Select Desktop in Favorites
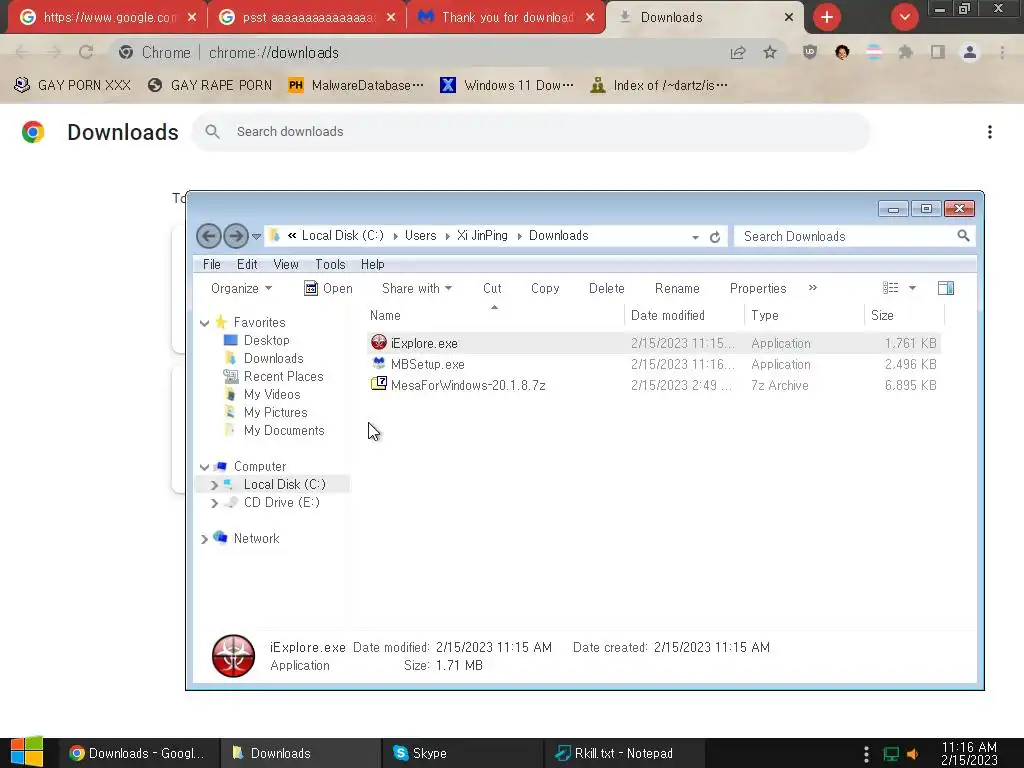Image resolution: width=1024 pixels, height=768 pixels. (x=266, y=340)
